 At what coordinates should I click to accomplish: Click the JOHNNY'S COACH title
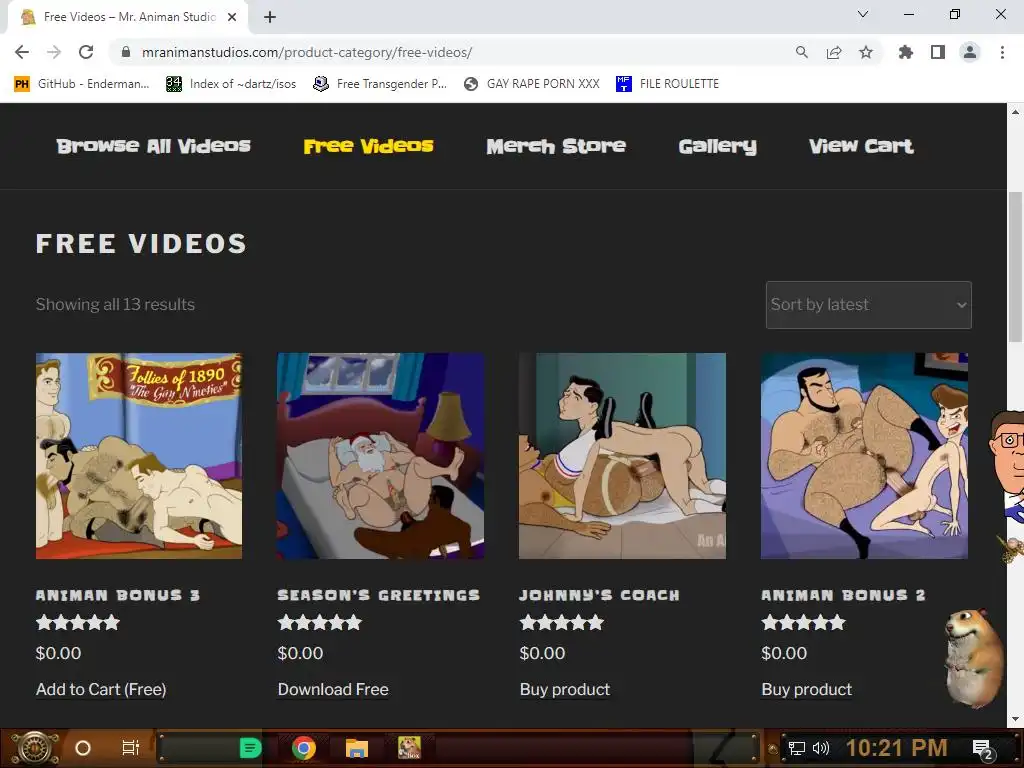(600, 595)
